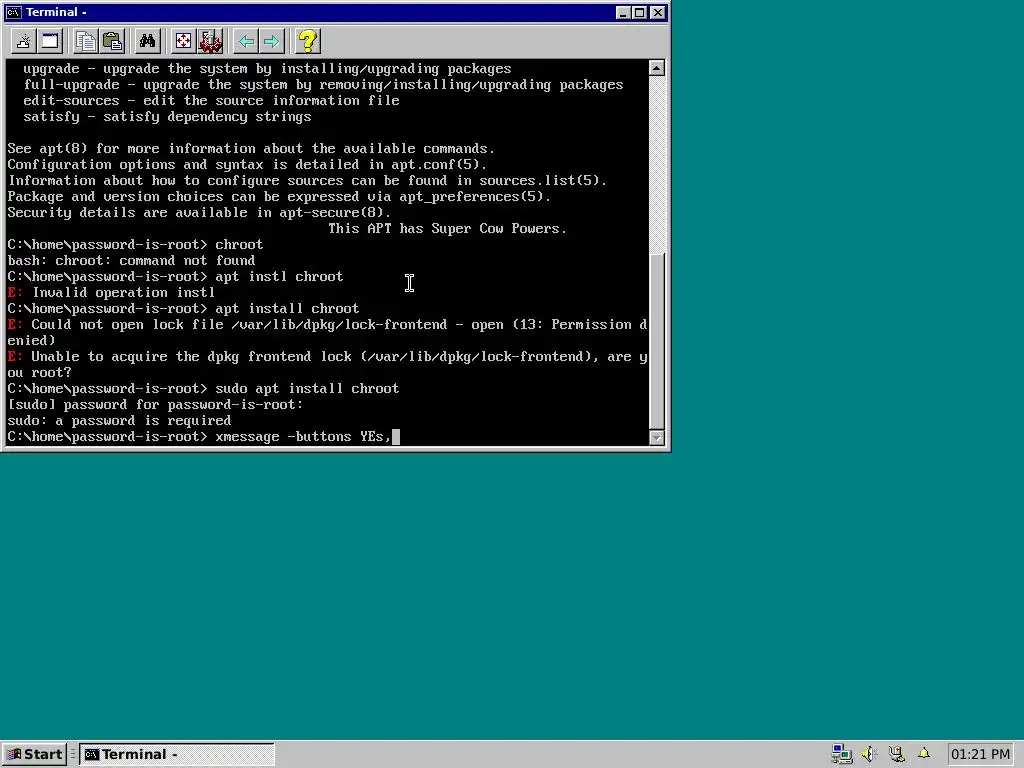This screenshot has height=768, width=1024.
Task: Close the Terminal window
Action: [658, 12]
